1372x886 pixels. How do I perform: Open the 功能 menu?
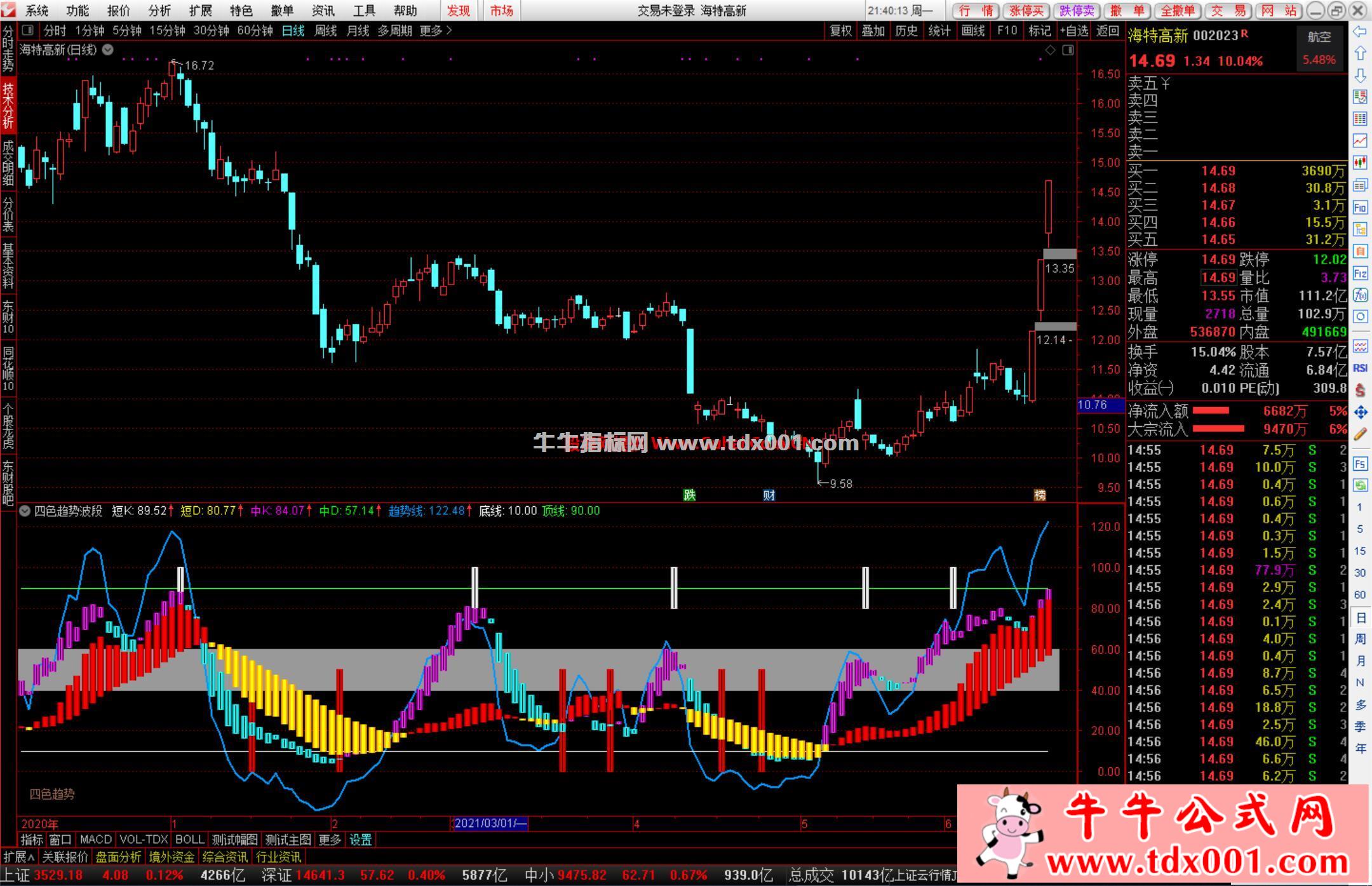click(x=77, y=11)
